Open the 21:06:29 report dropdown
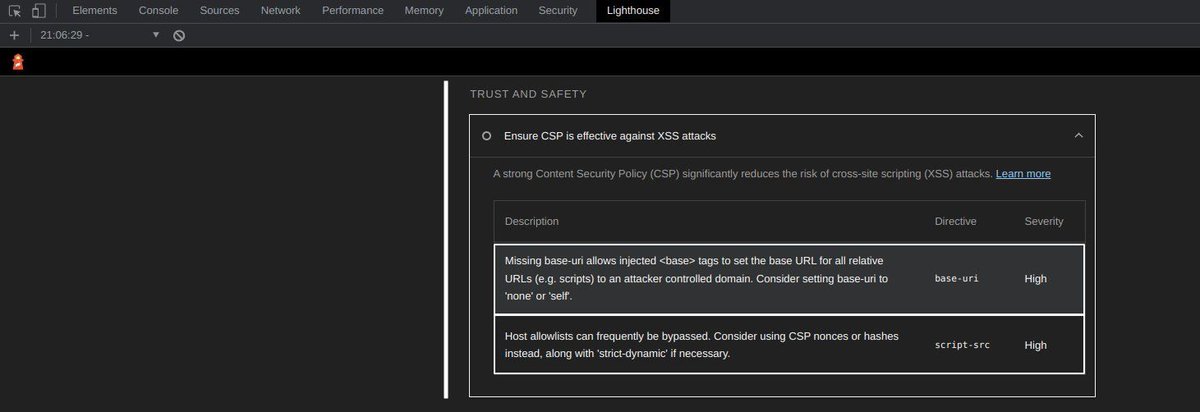 (x=99, y=35)
